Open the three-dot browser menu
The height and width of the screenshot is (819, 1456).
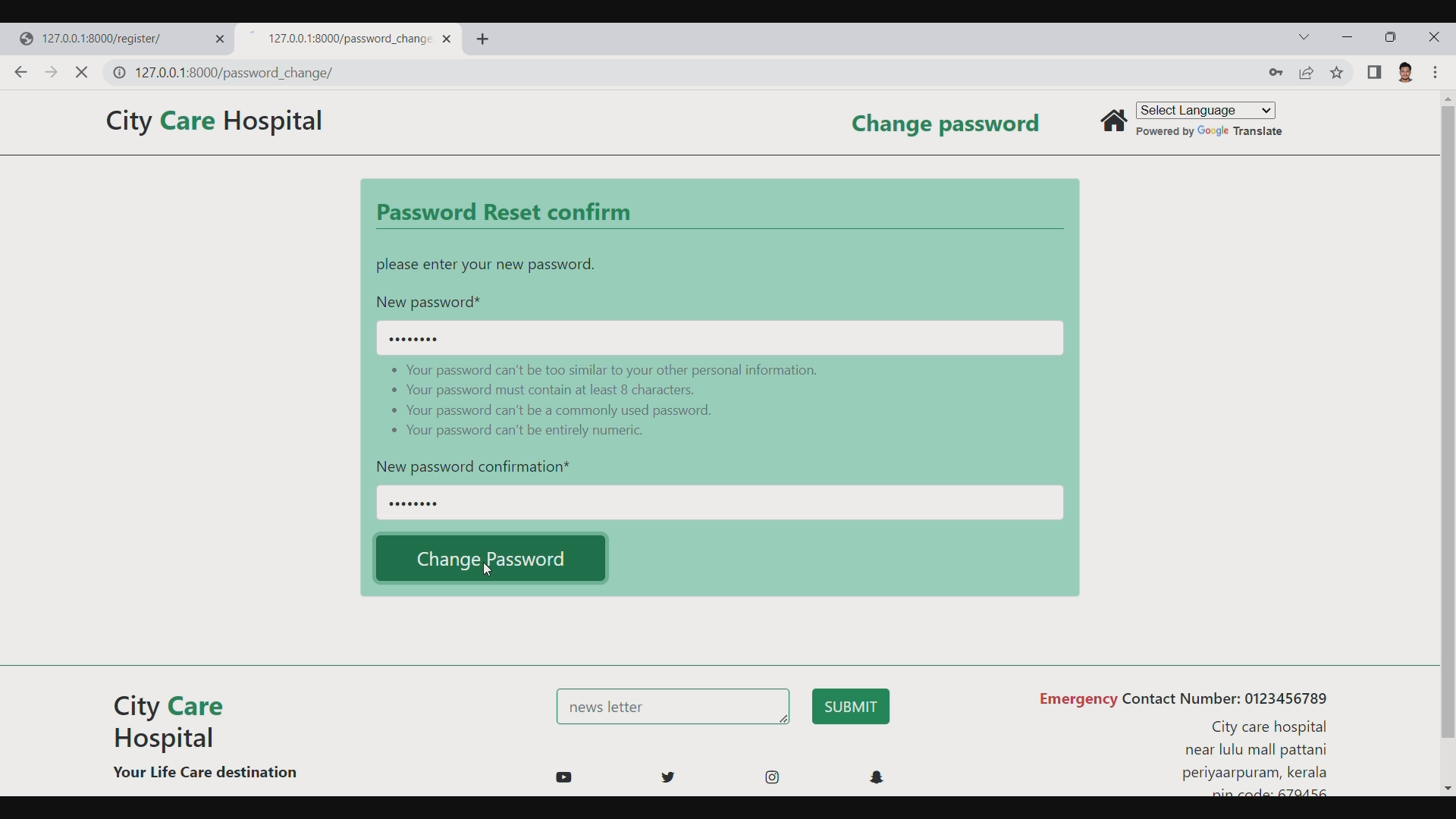(x=1437, y=73)
